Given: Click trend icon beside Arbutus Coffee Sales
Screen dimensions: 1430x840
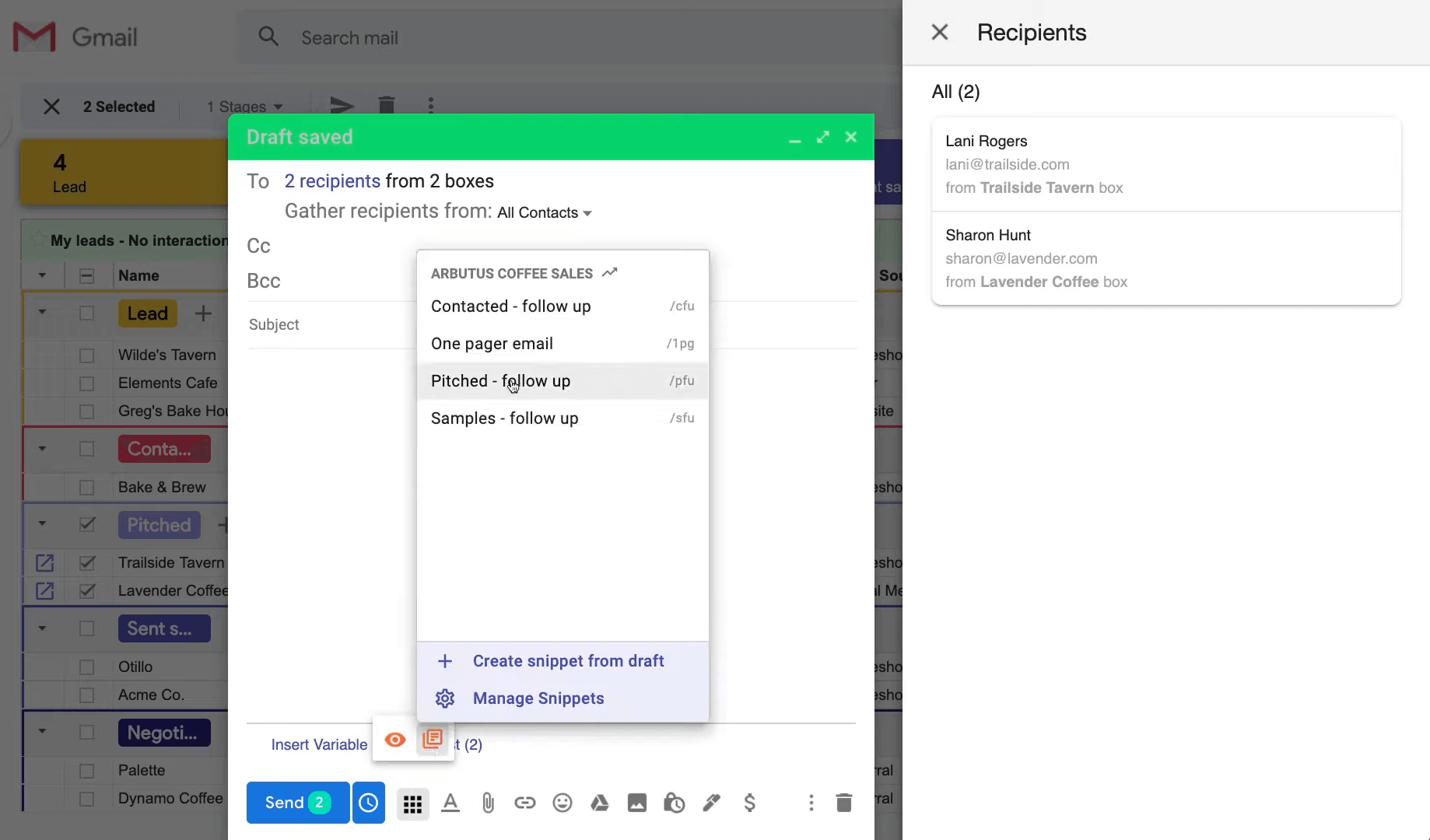Looking at the screenshot, I should pyautogui.click(x=610, y=272).
